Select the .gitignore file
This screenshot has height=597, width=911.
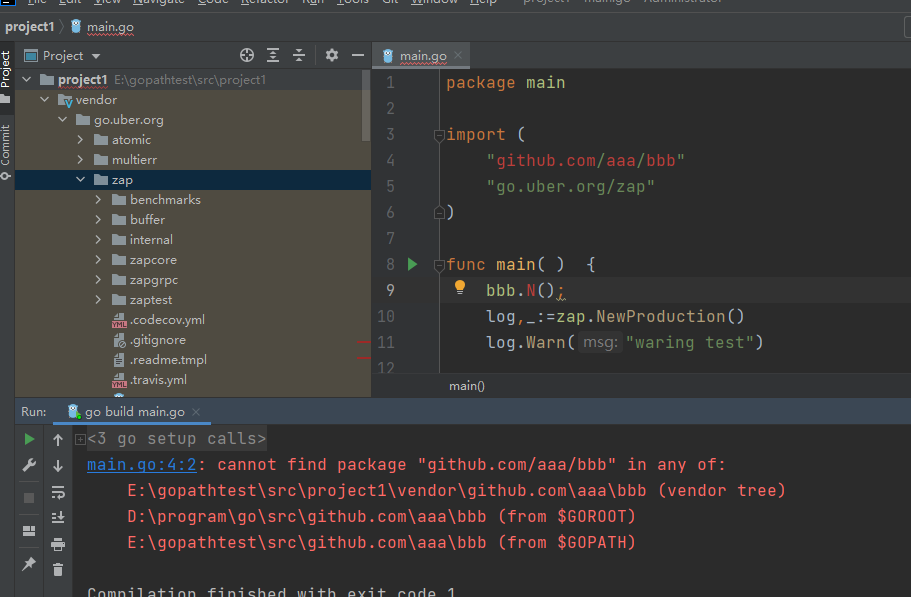coord(149,340)
